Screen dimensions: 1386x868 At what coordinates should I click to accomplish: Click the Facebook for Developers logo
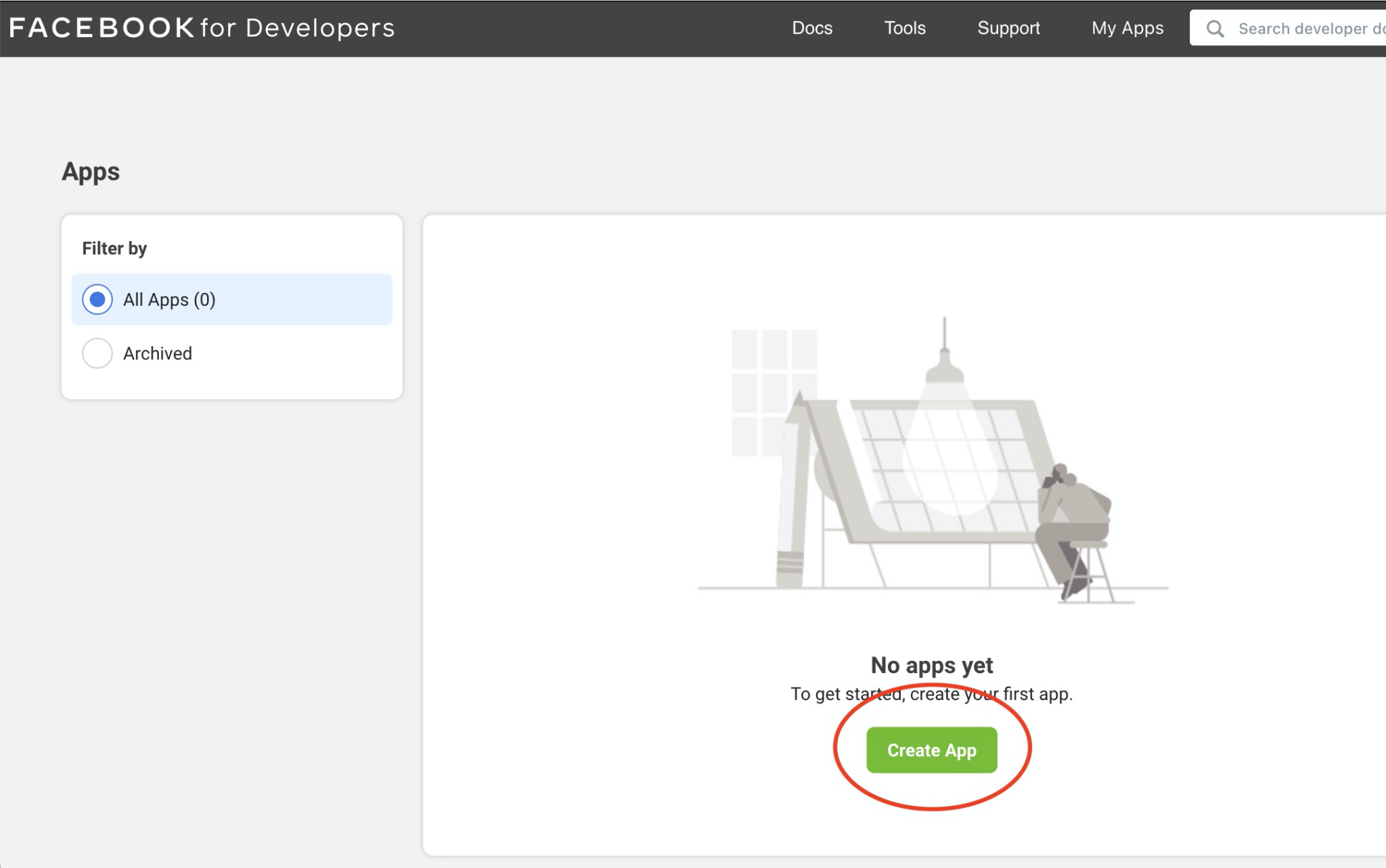tap(201, 28)
